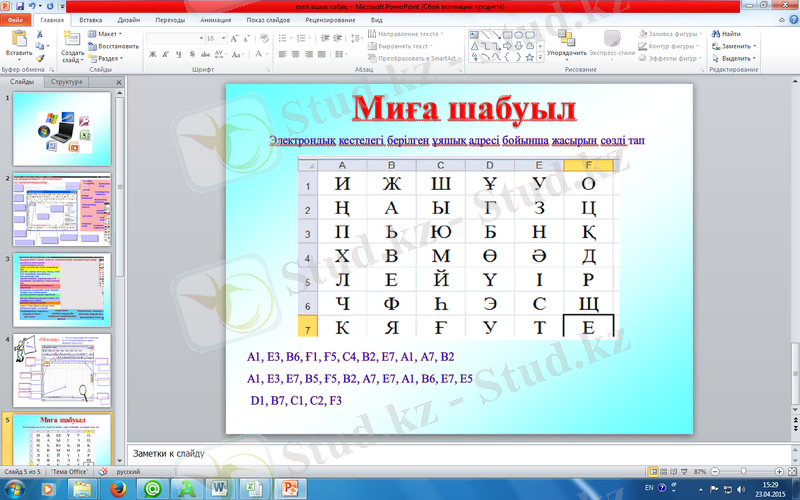Image resolution: width=800 pixels, height=500 pixels.
Task: Undo the last action
Action: (x=33, y=6)
